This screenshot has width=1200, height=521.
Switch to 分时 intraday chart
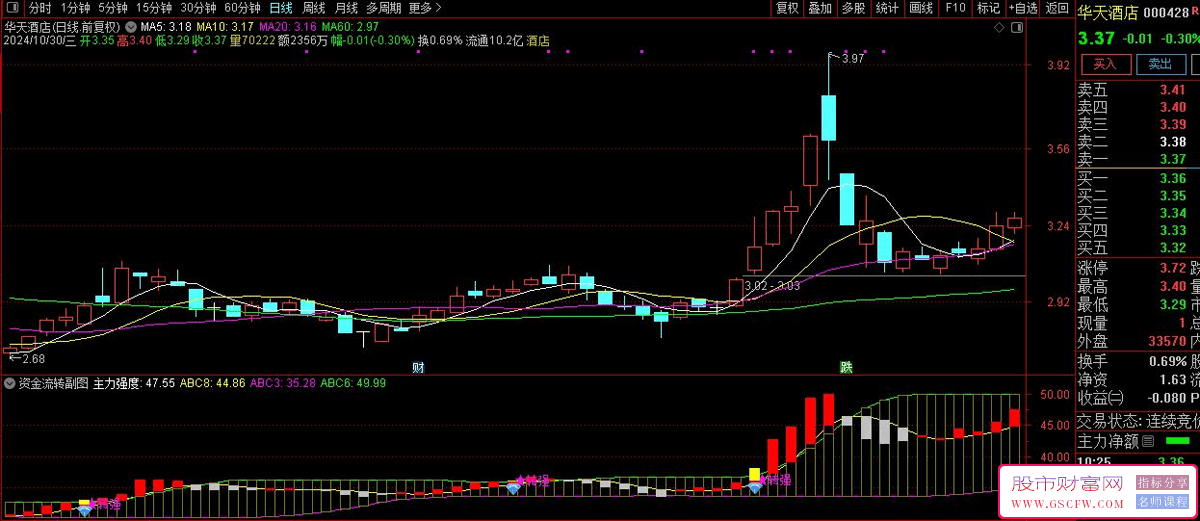point(40,7)
